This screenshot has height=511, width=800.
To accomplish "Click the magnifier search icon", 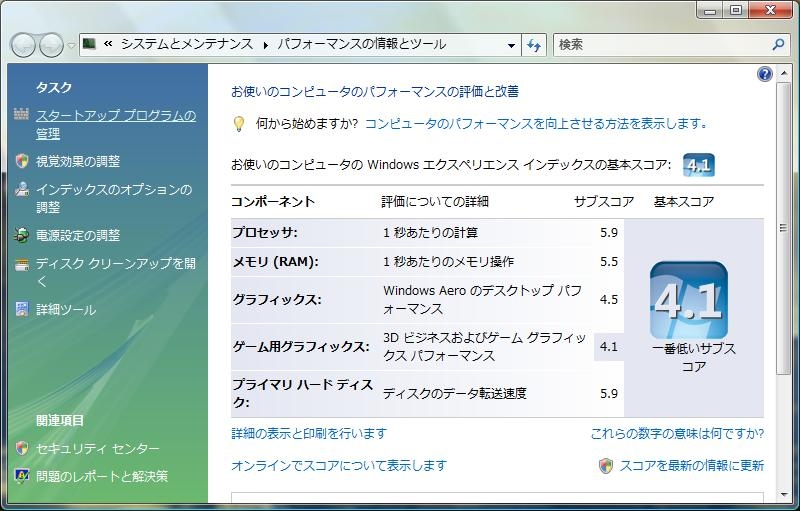I will click(779, 45).
